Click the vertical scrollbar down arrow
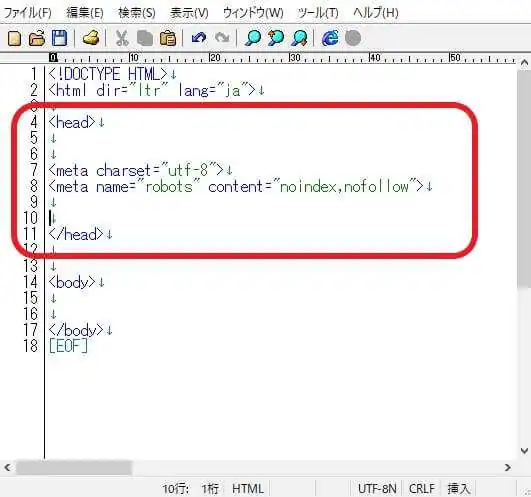 524,451
